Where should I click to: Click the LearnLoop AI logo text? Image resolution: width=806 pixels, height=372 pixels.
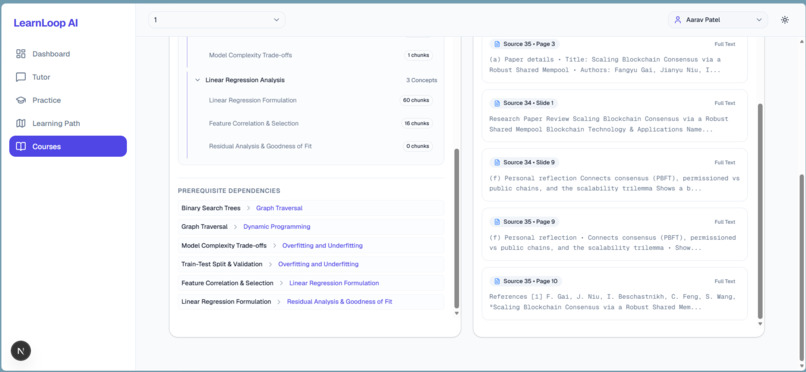46,23
